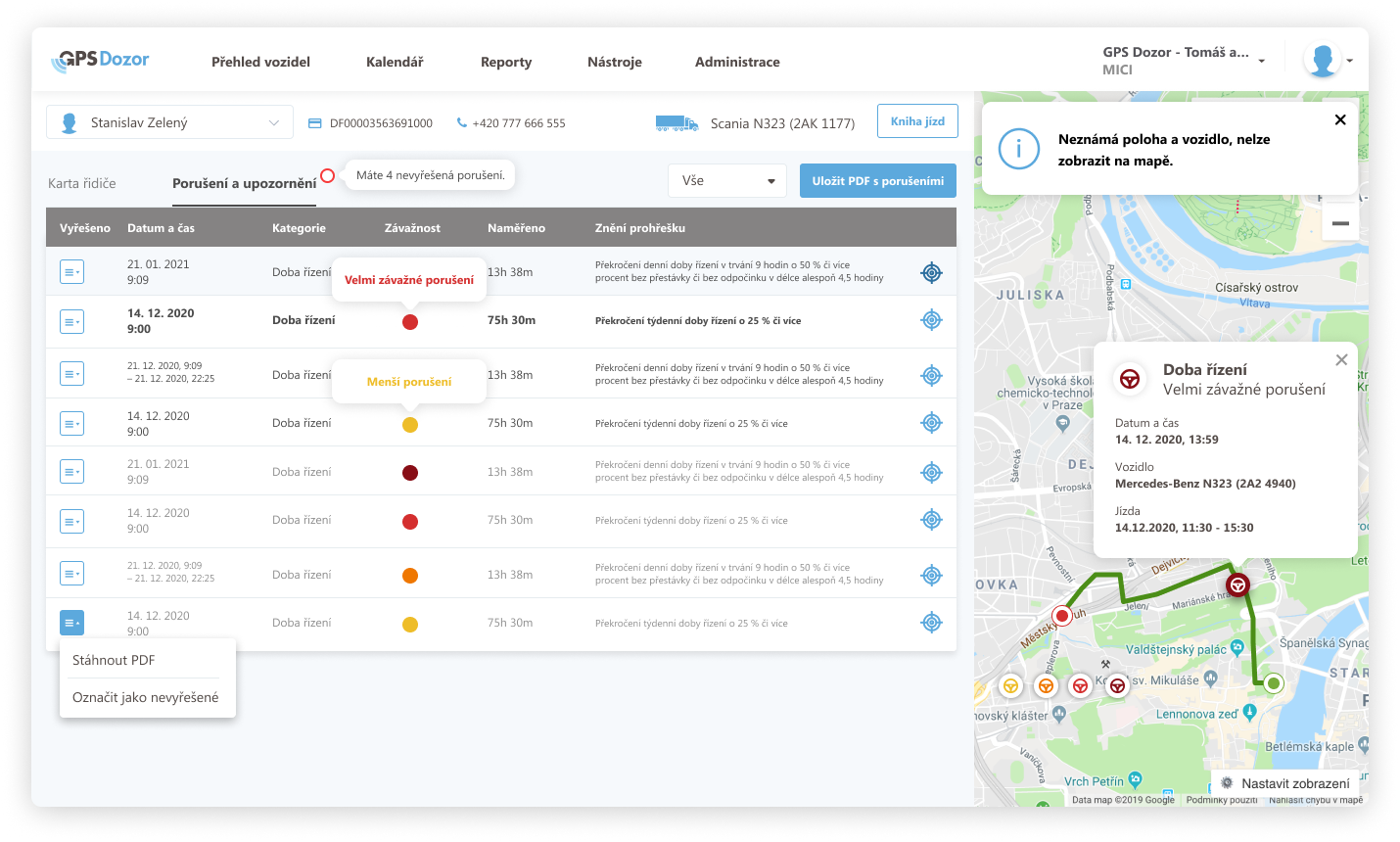1400x842 pixels.
Task: Open the first row's resolved action menu
Action: 71,272
